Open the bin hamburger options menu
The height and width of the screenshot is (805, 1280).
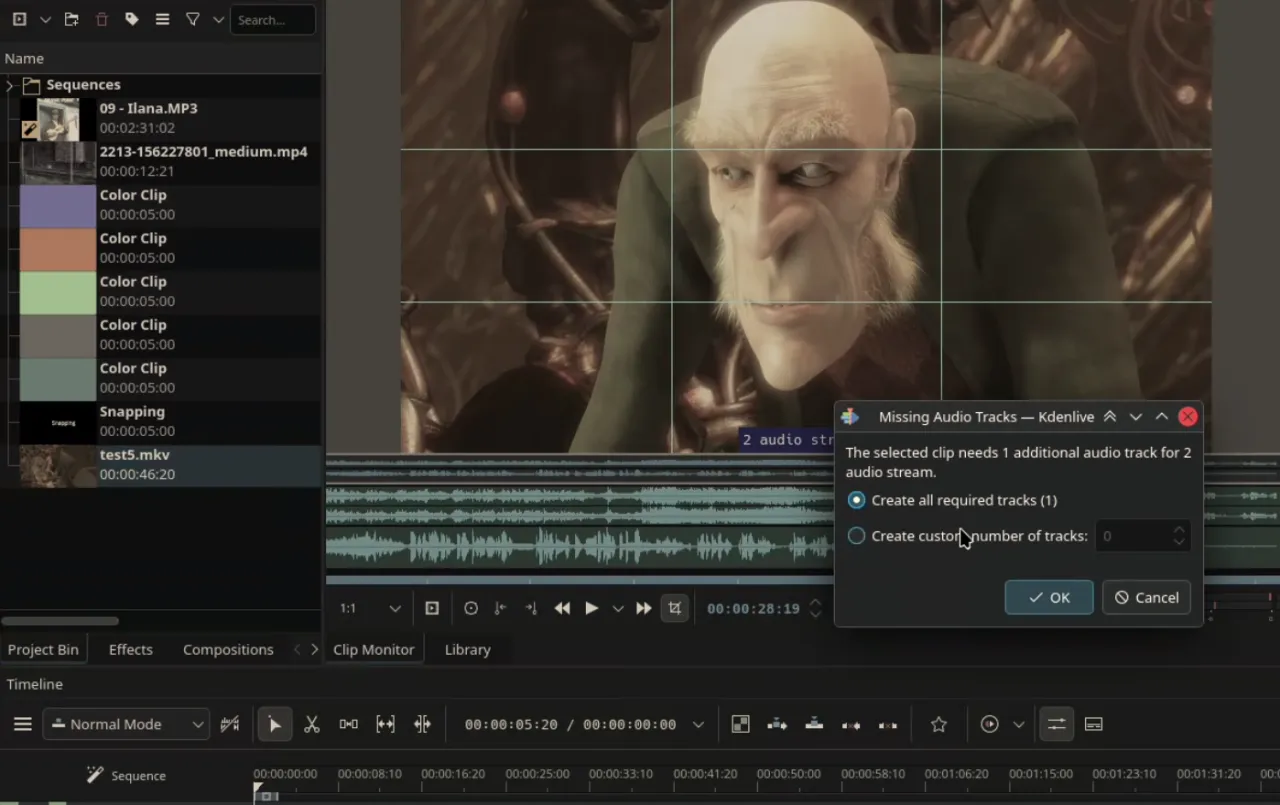click(x=162, y=19)
